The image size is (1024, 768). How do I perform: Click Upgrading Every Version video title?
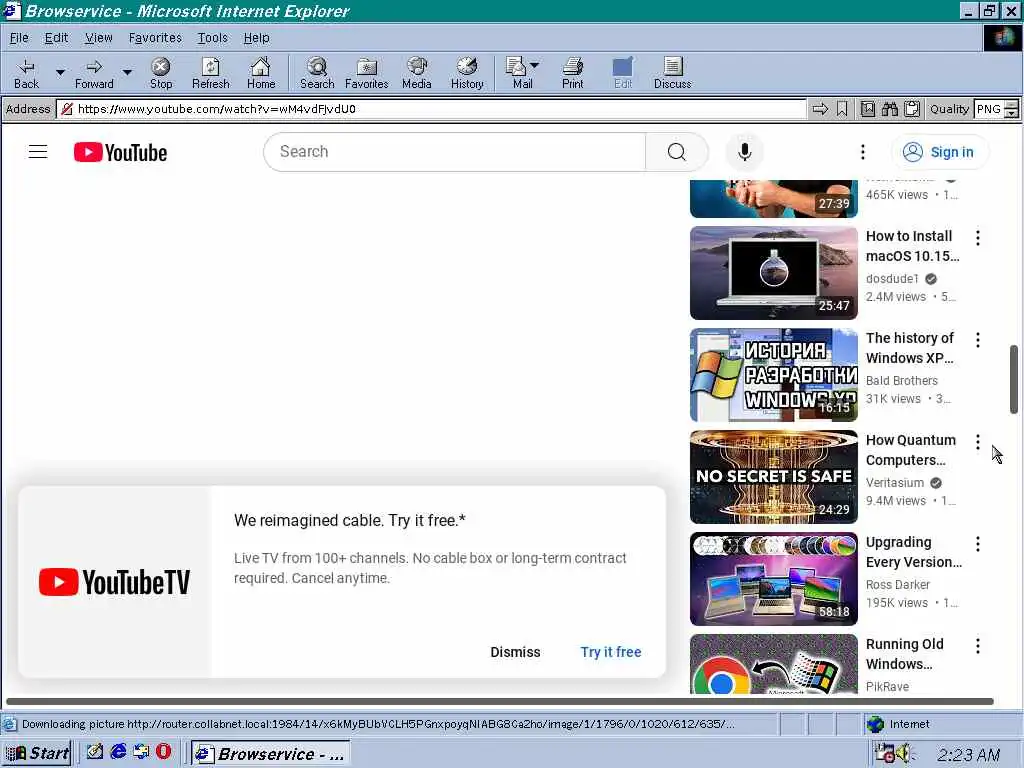click(914, 552)
